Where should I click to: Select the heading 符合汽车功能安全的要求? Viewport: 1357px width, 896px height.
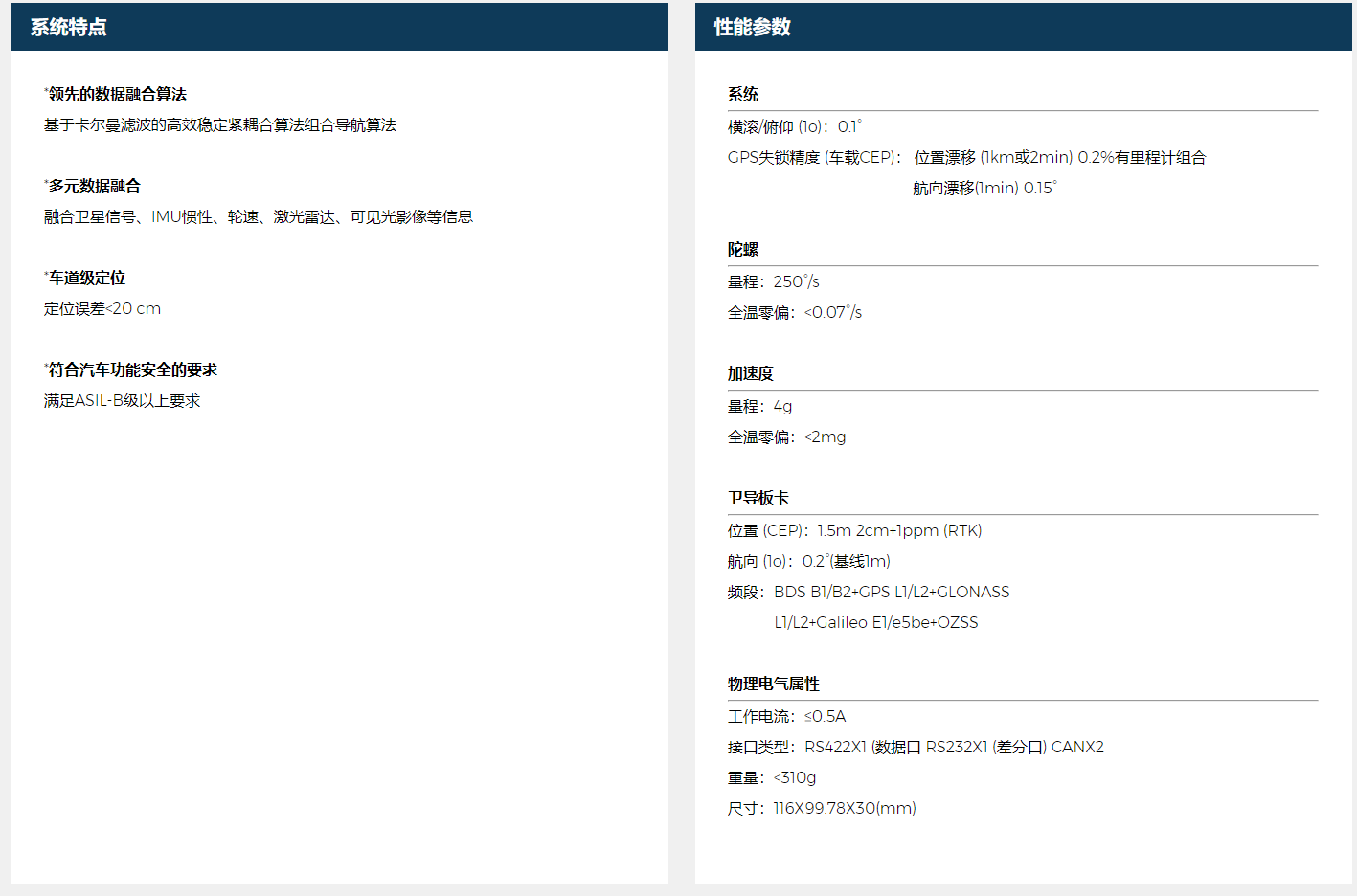(x=132, y=370)
